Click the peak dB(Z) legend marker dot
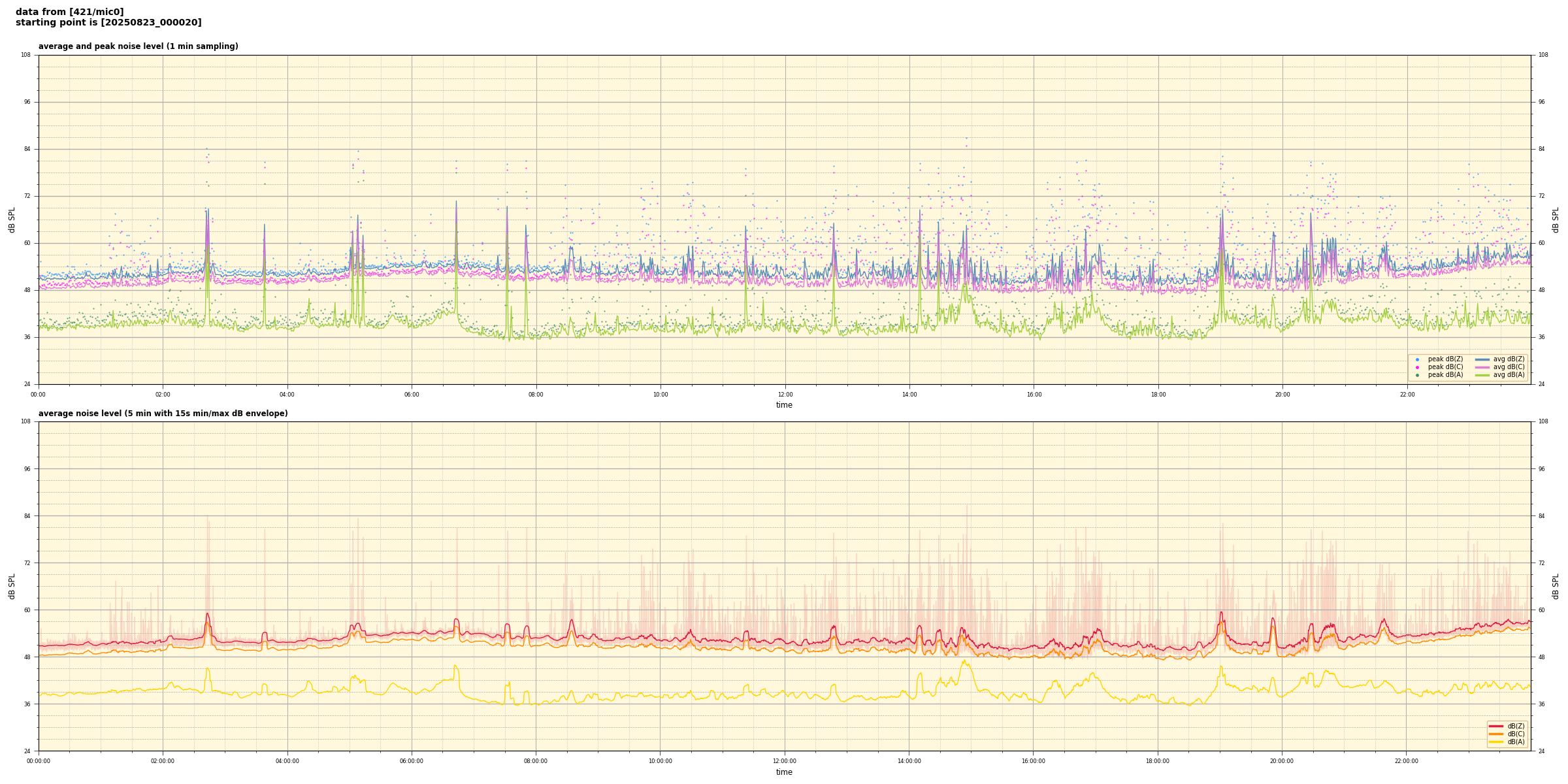 pyautogui.click(x=1417, y=359)
